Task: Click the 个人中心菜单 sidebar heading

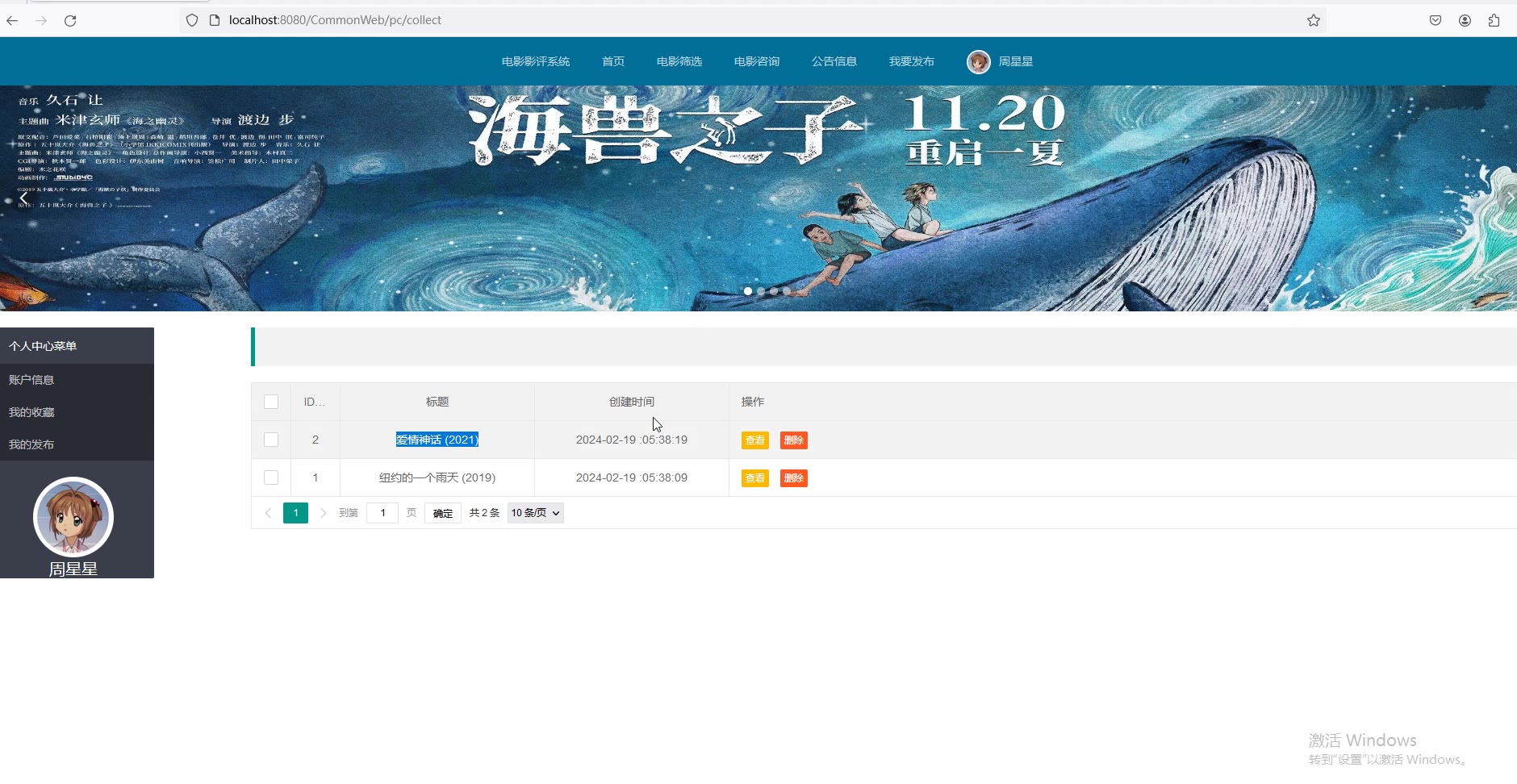Action: pyautogui.click(x=43, y=346)
